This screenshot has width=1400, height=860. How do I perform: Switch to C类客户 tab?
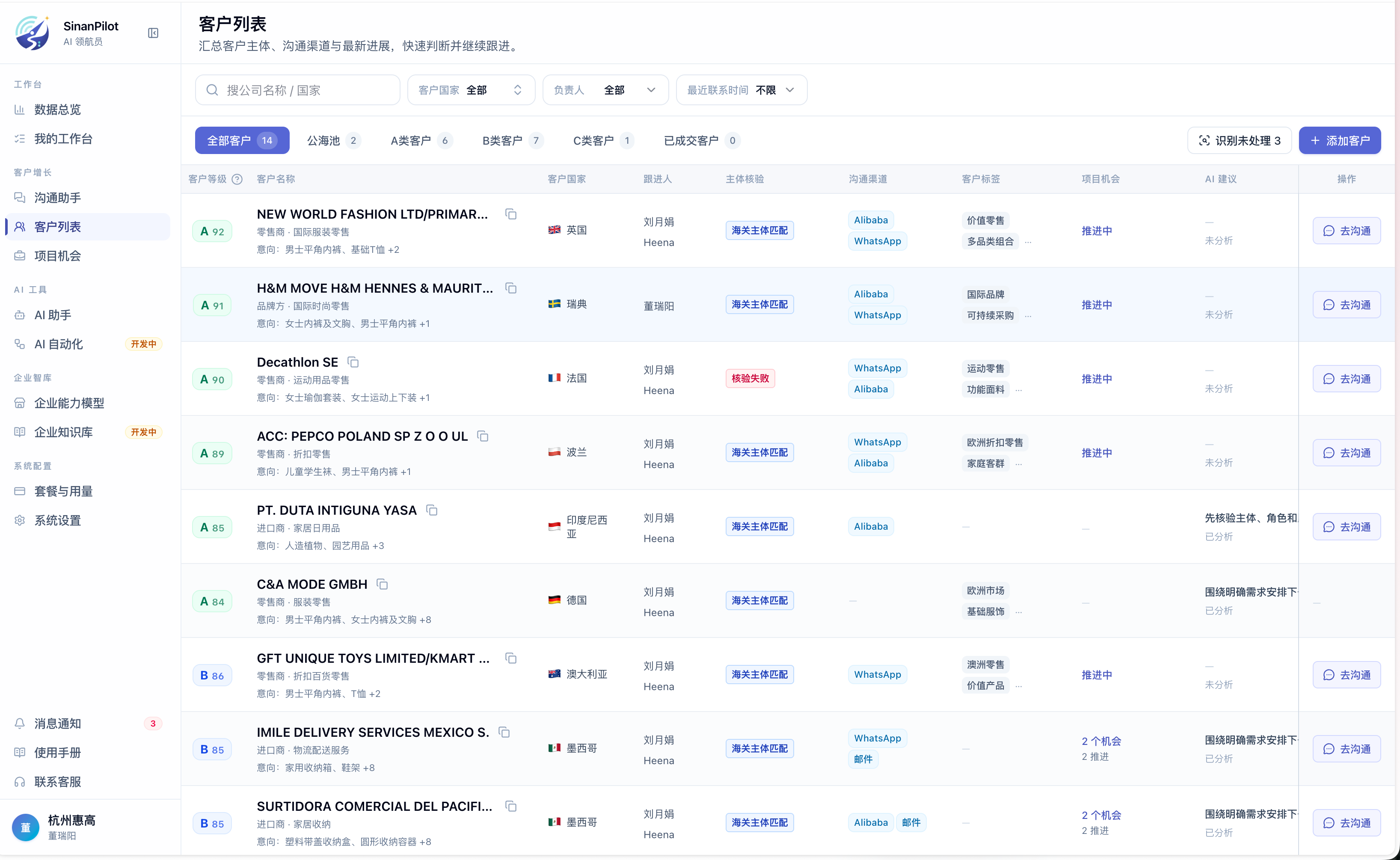(x=603, y=140)
